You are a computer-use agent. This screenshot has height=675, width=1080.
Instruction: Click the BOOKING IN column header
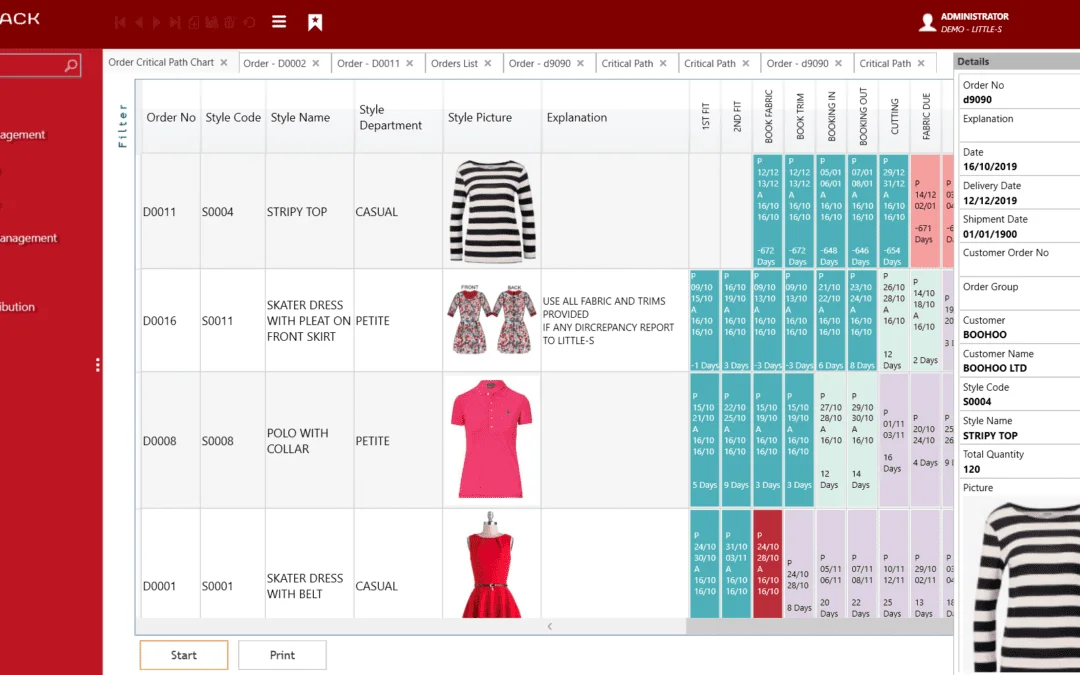coord(831,117)
